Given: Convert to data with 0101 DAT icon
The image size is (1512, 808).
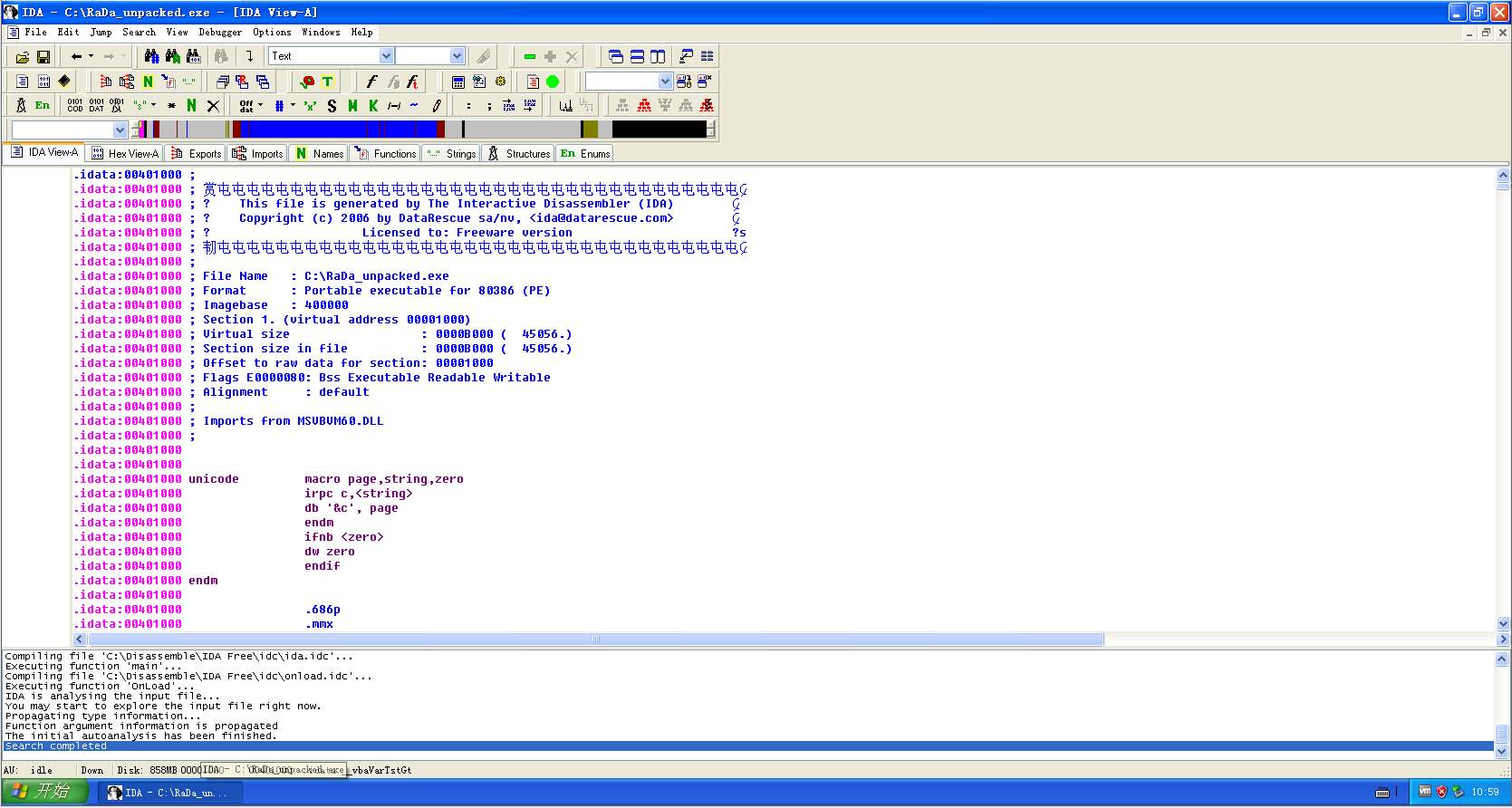Looking at the screenshot, I should (96, 106).
